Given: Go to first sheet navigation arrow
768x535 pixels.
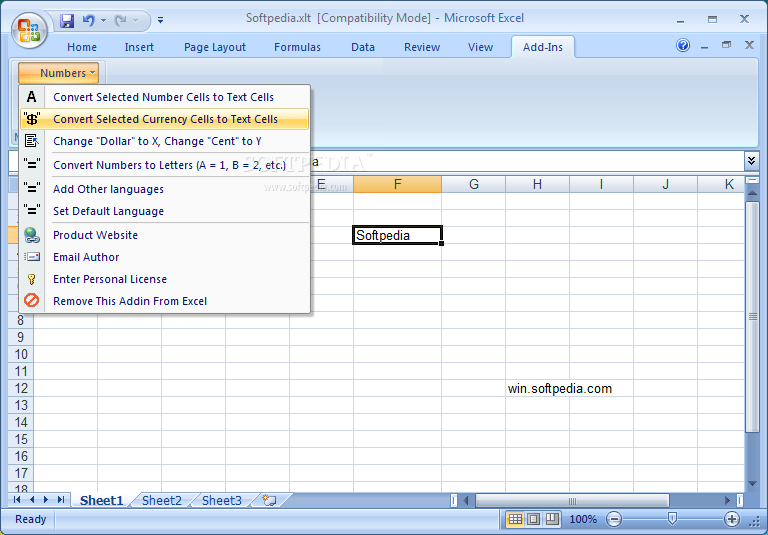Looking at the screenshot, I should 17,500.
